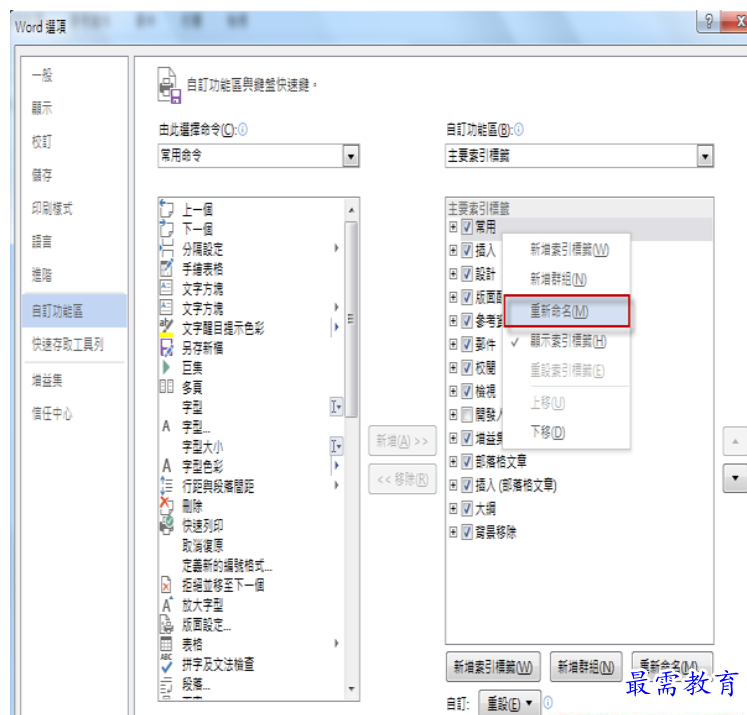
Task: Enable the 開發人員 checkbox
Action: pyautogui.click(x=466, y=414)
